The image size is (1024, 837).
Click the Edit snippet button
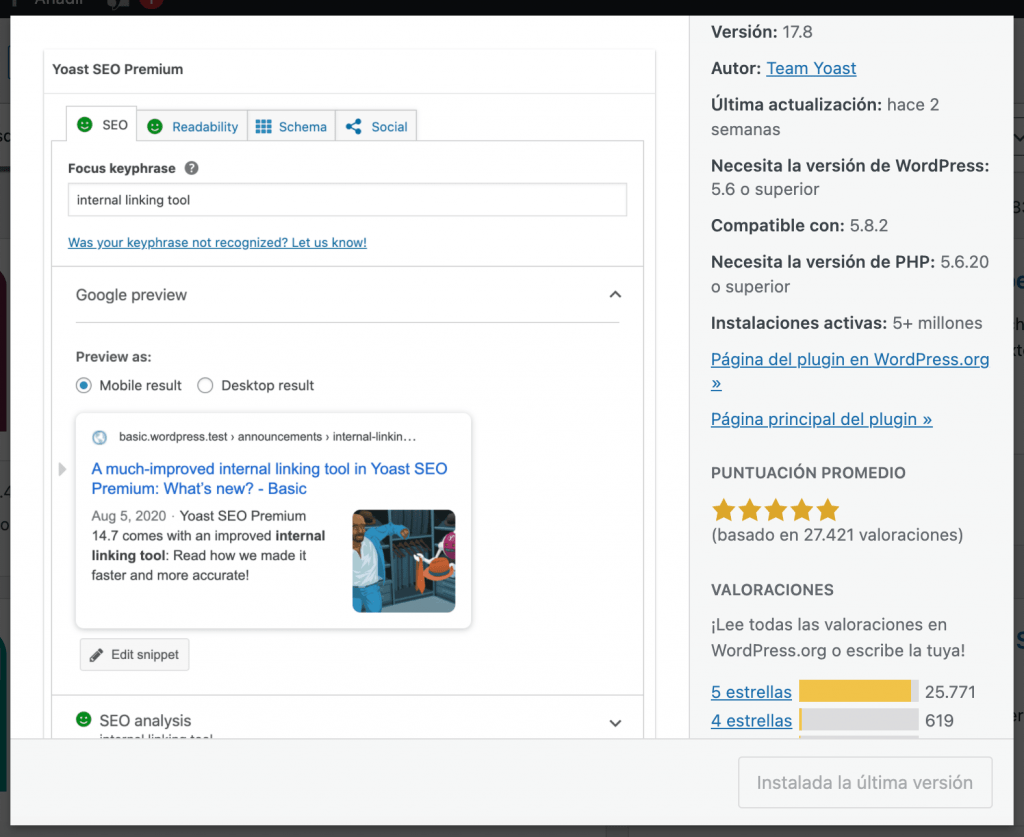click(x=135, y=655)
